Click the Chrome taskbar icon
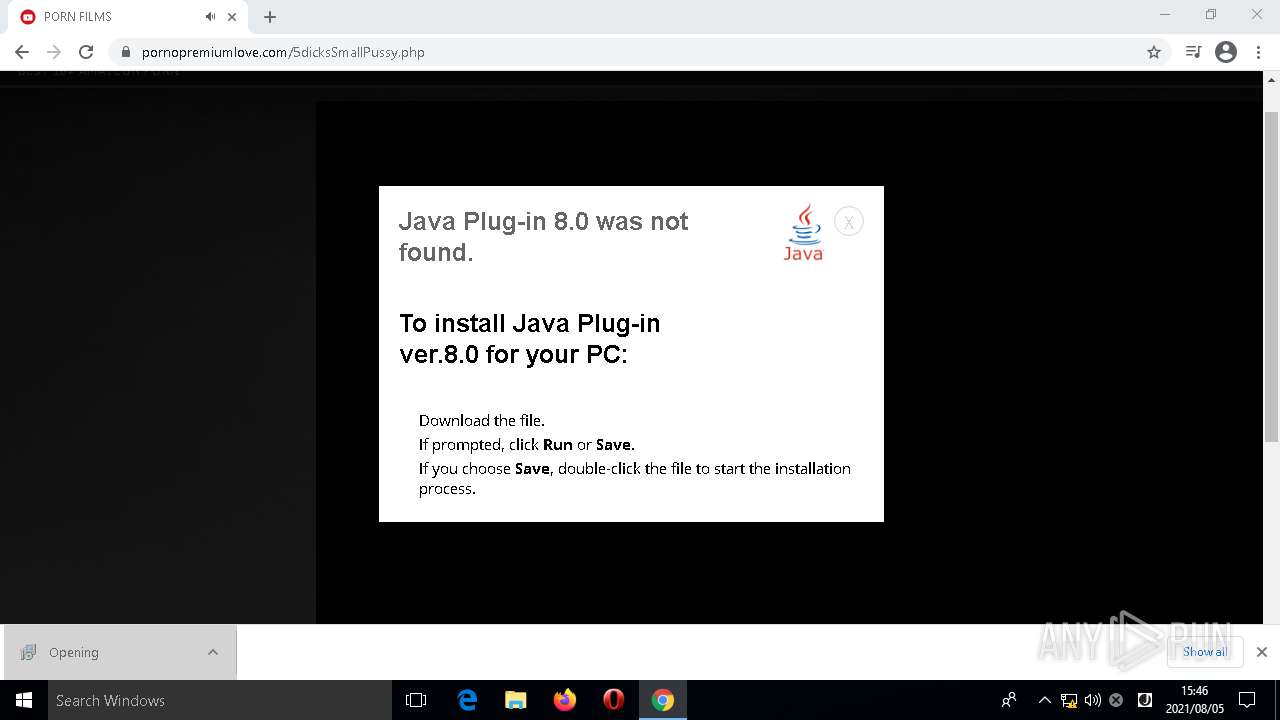Viewport: 1280px width, 720px height. (x=663, y=700)
